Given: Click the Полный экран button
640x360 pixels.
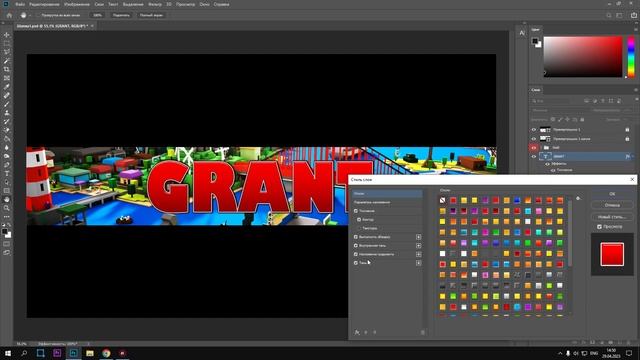Looking at the screenshot, I should (151, 15).
